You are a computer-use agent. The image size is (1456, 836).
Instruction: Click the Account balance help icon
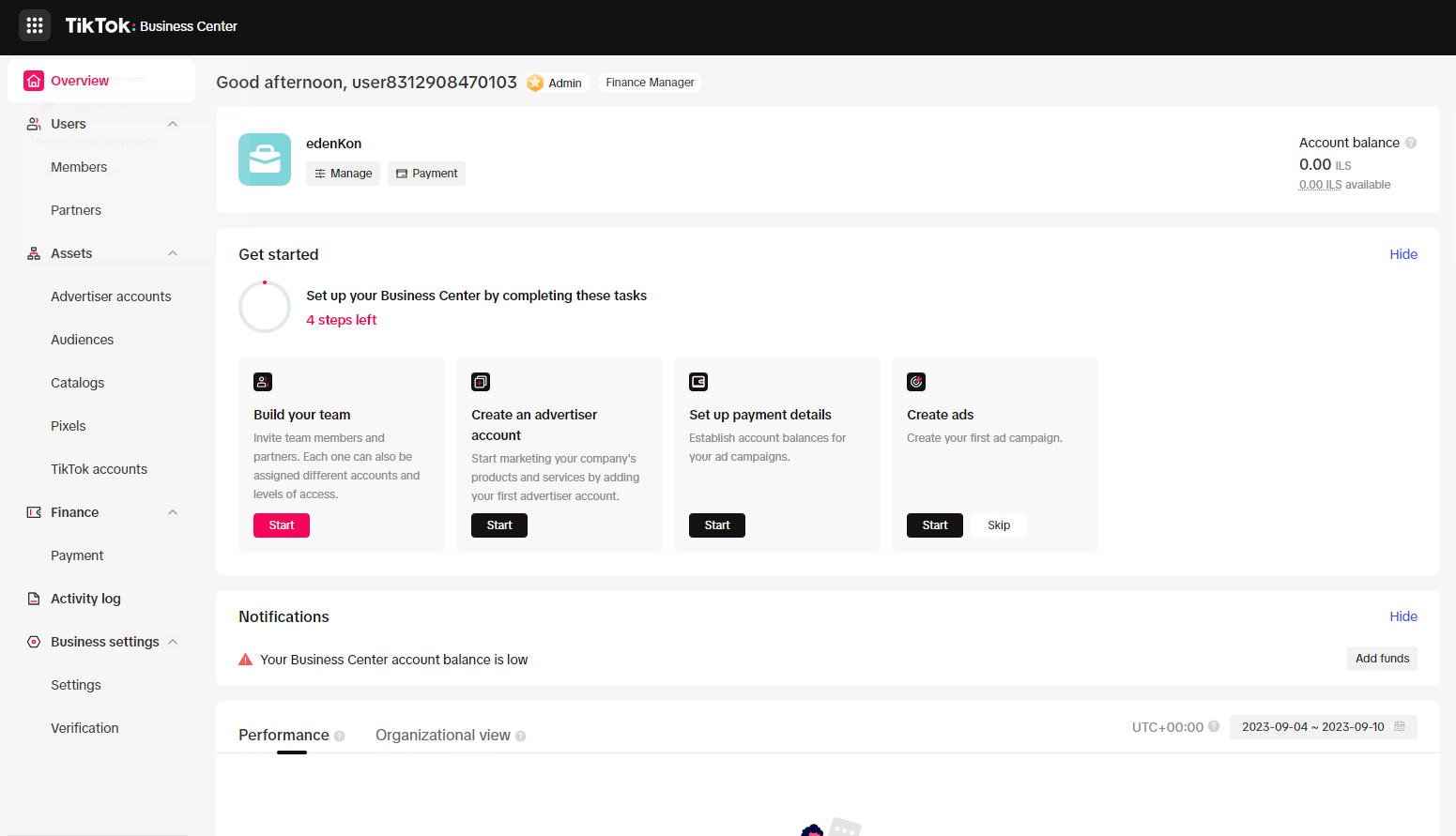click(x=1411, y=143)
